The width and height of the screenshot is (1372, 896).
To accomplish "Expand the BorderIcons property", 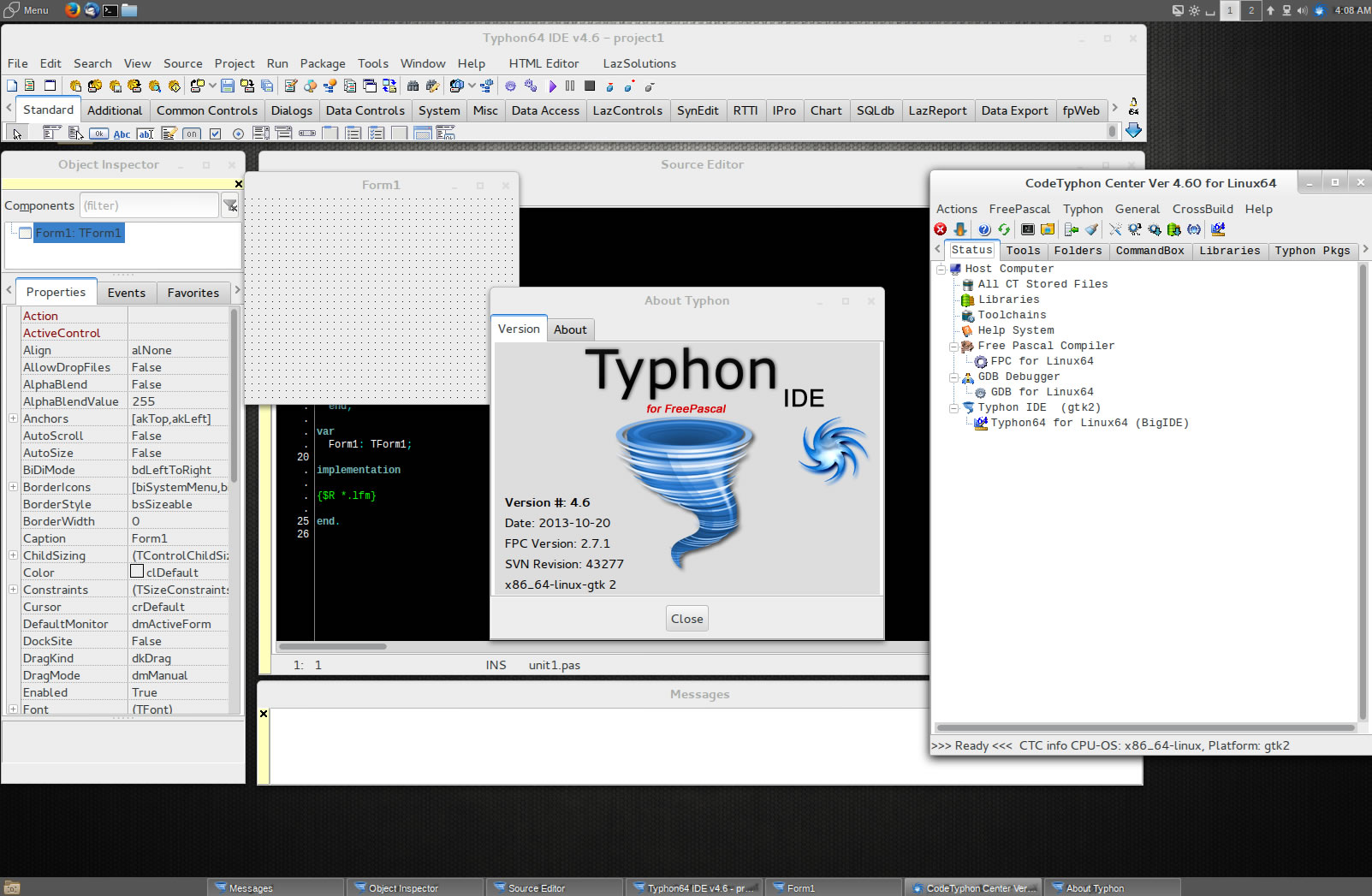I will pos(13,487).
